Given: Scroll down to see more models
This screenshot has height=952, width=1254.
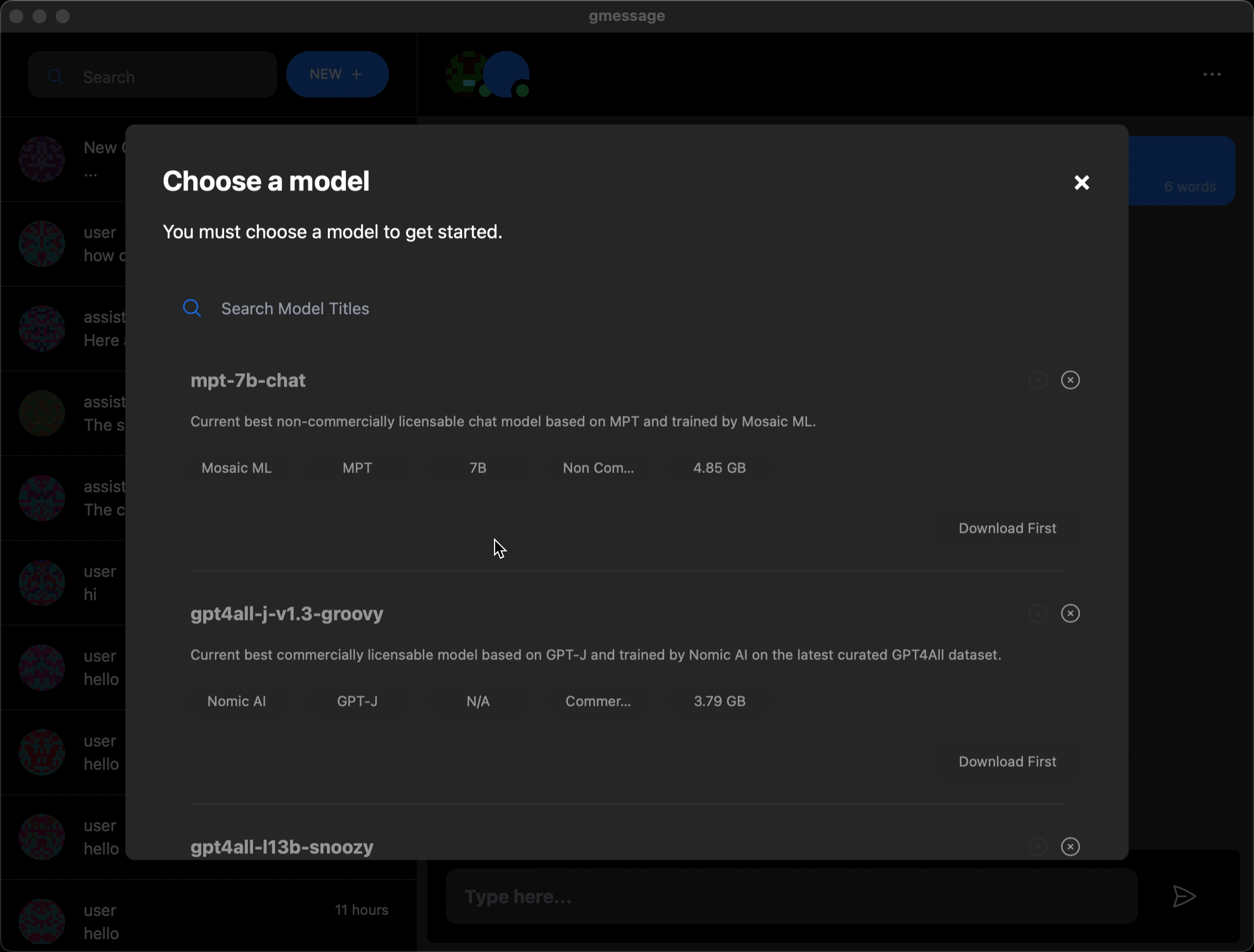Looking at the screenshot, I should click(x=627, y=600).
